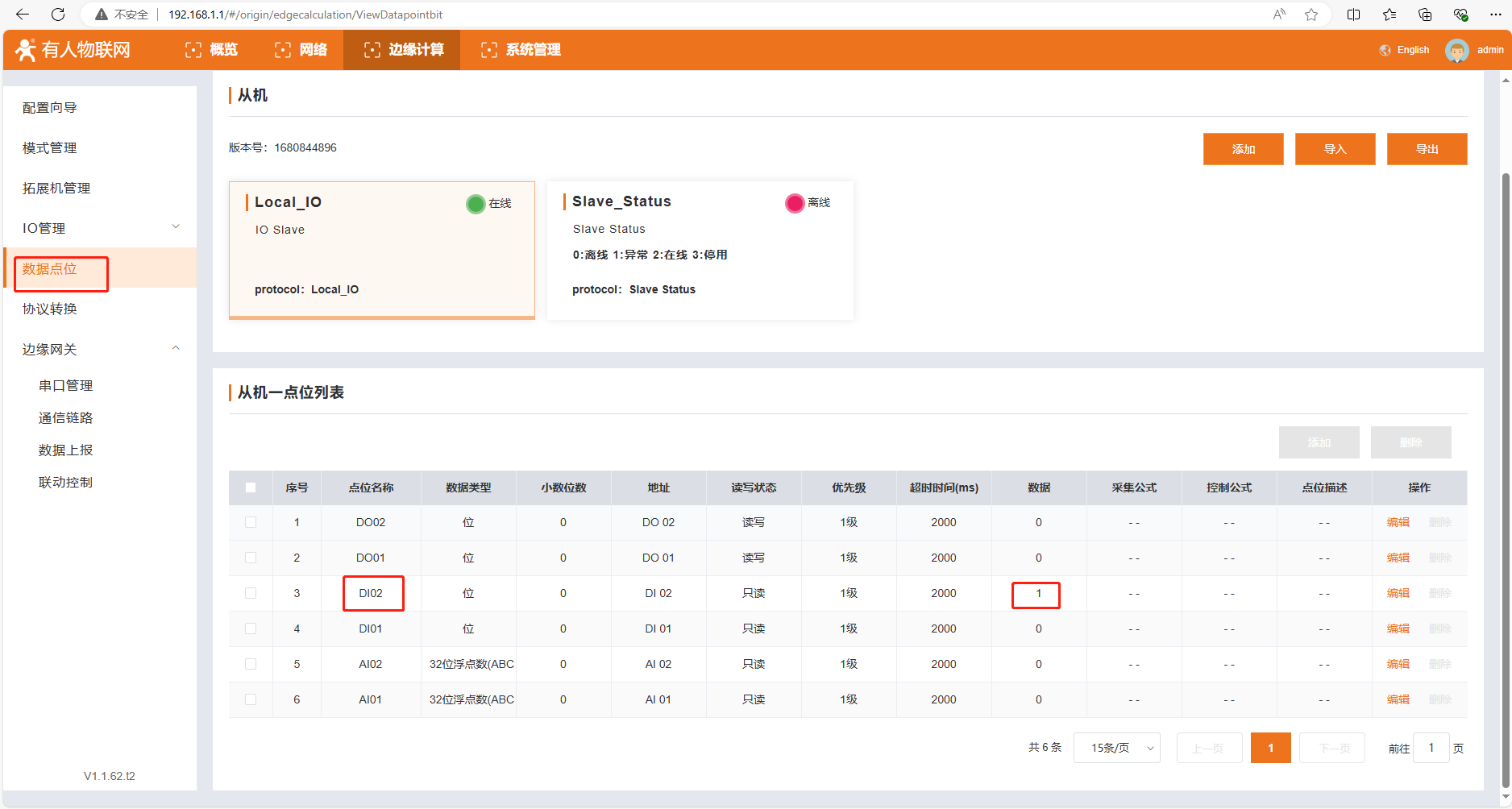Image resolution: width=1512 pixels, height=809 pixels.
Task: Check the DI01 row checkbox
Action: 251,629
